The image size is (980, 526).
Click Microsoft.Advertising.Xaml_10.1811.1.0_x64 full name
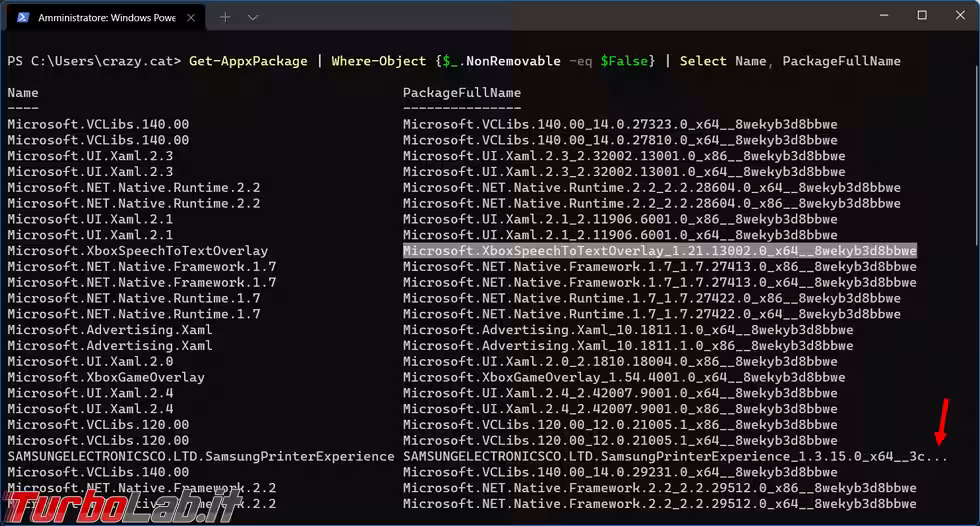(628, 329)
